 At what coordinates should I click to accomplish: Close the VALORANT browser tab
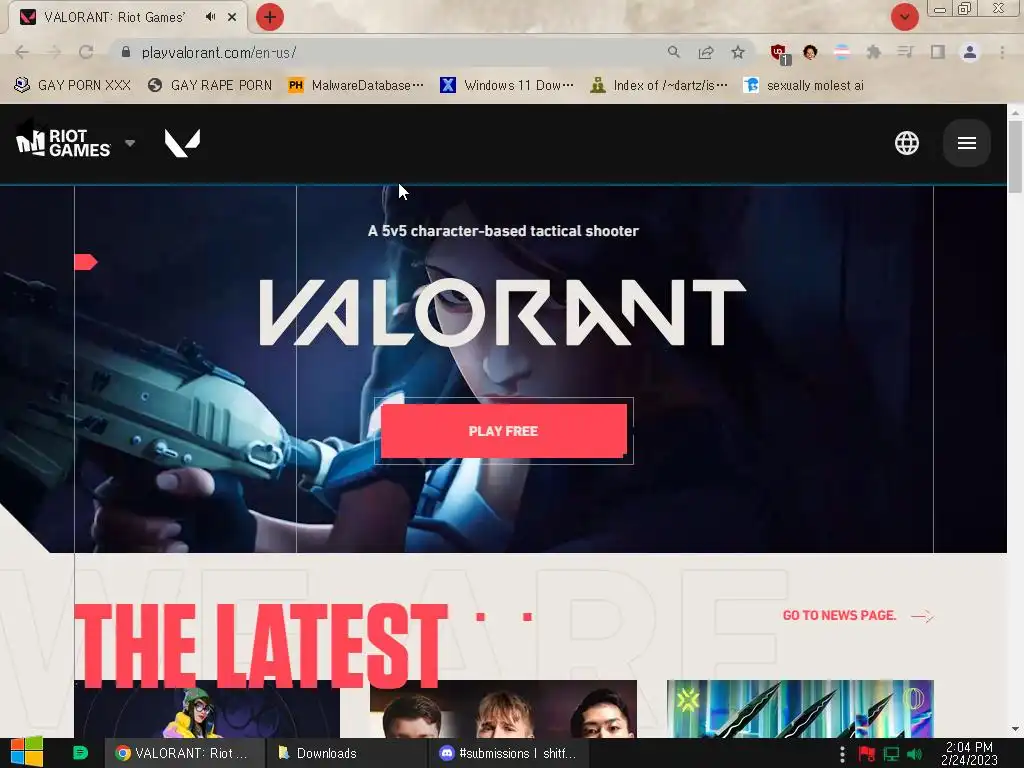(x=232, y=17)
